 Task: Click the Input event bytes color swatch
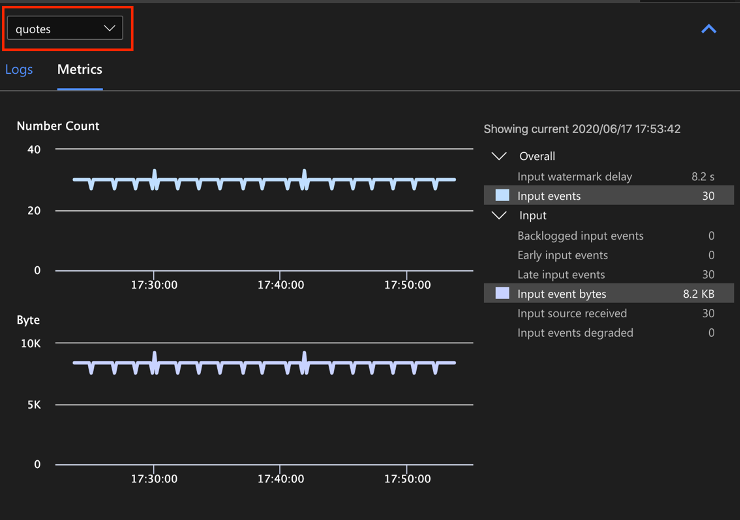tap(502, 294)
